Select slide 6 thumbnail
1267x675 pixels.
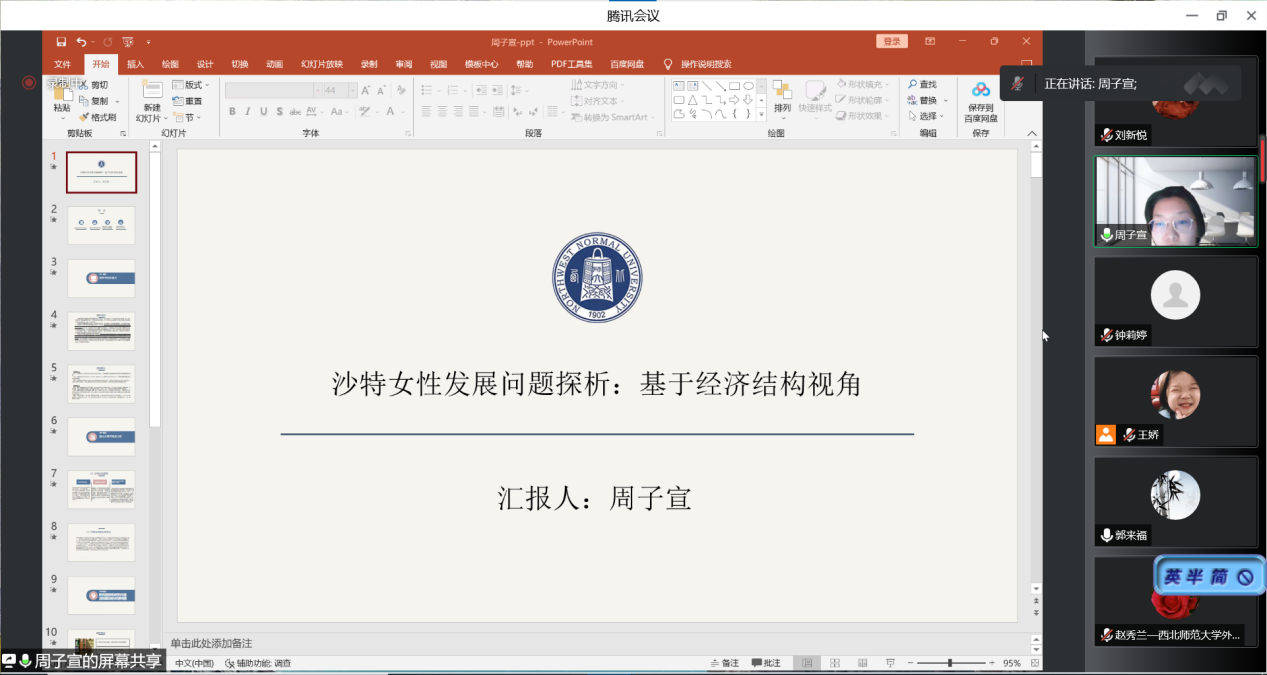tap(101, 436)
